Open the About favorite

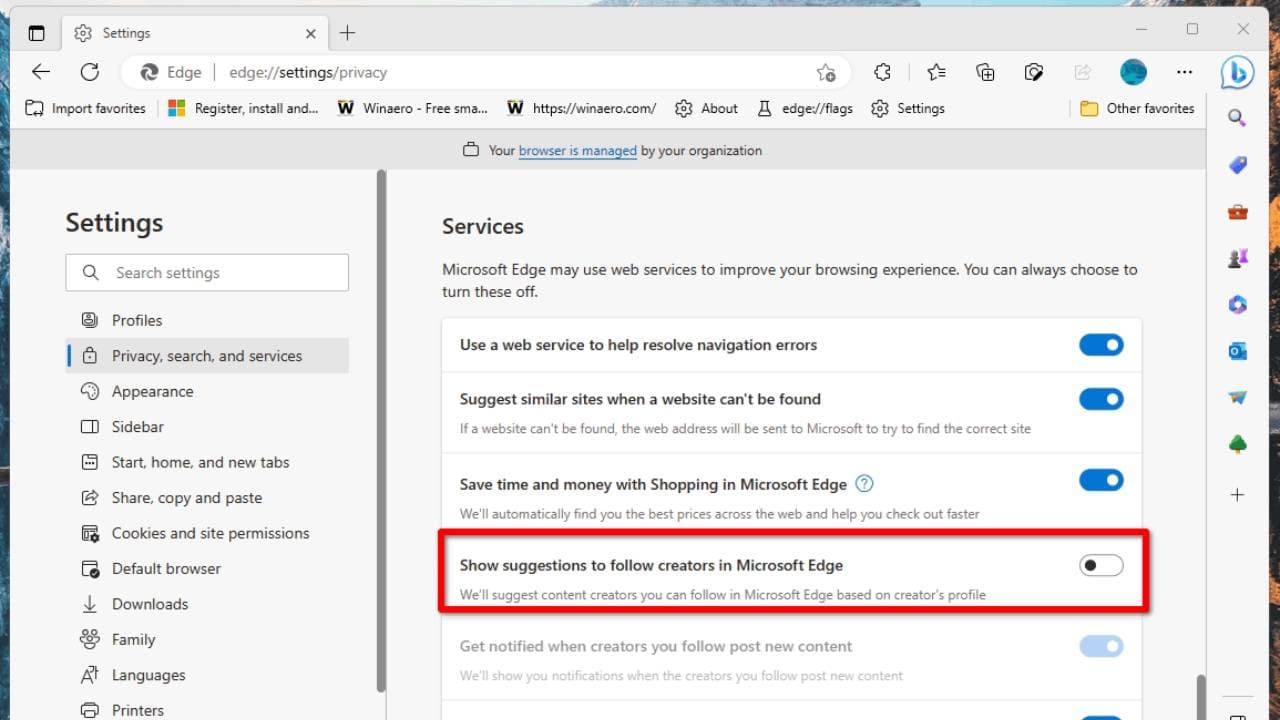tap(706, 108)
